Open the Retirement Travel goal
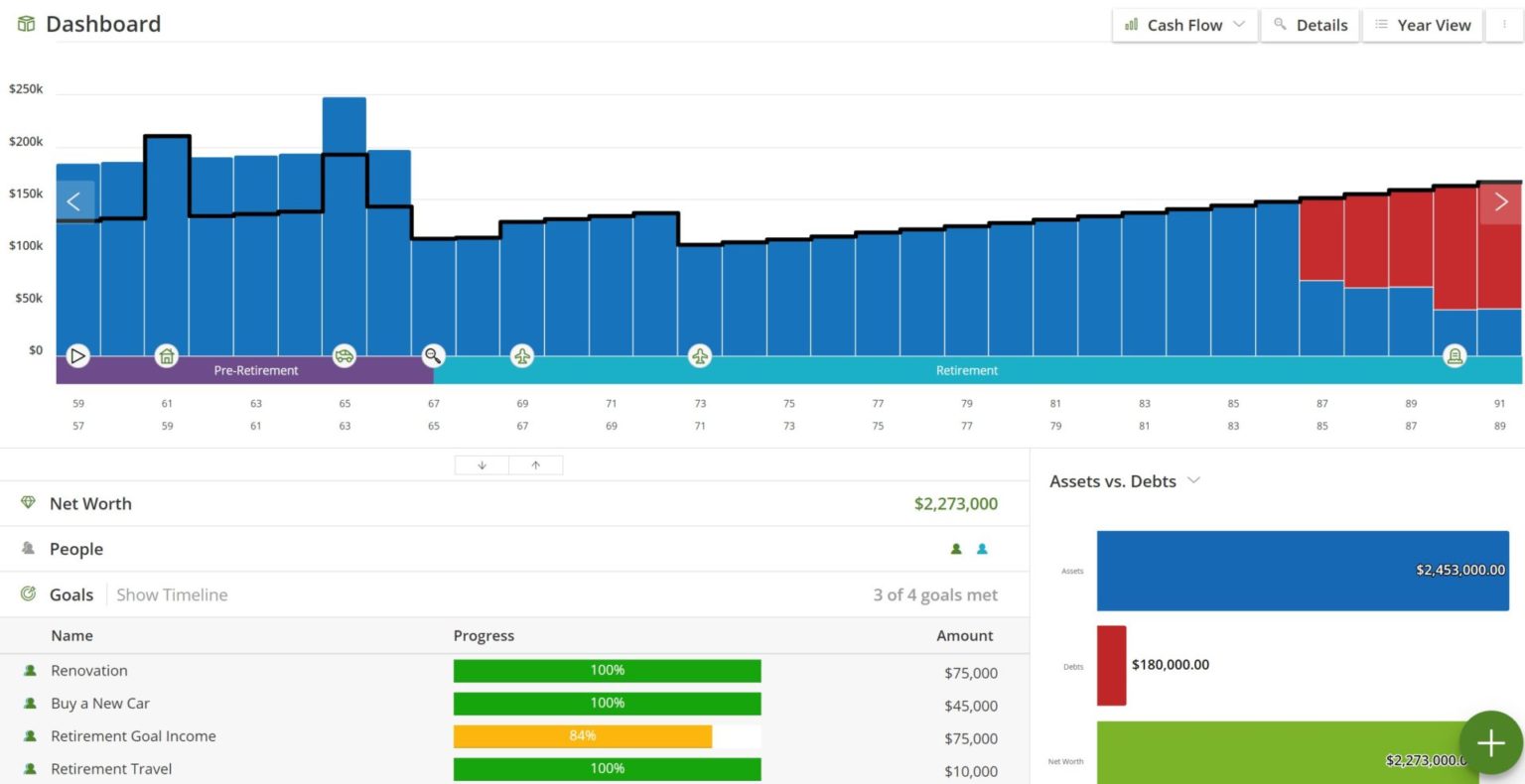The height and width of the screenshot is (784, 1525). pos(111,769)
